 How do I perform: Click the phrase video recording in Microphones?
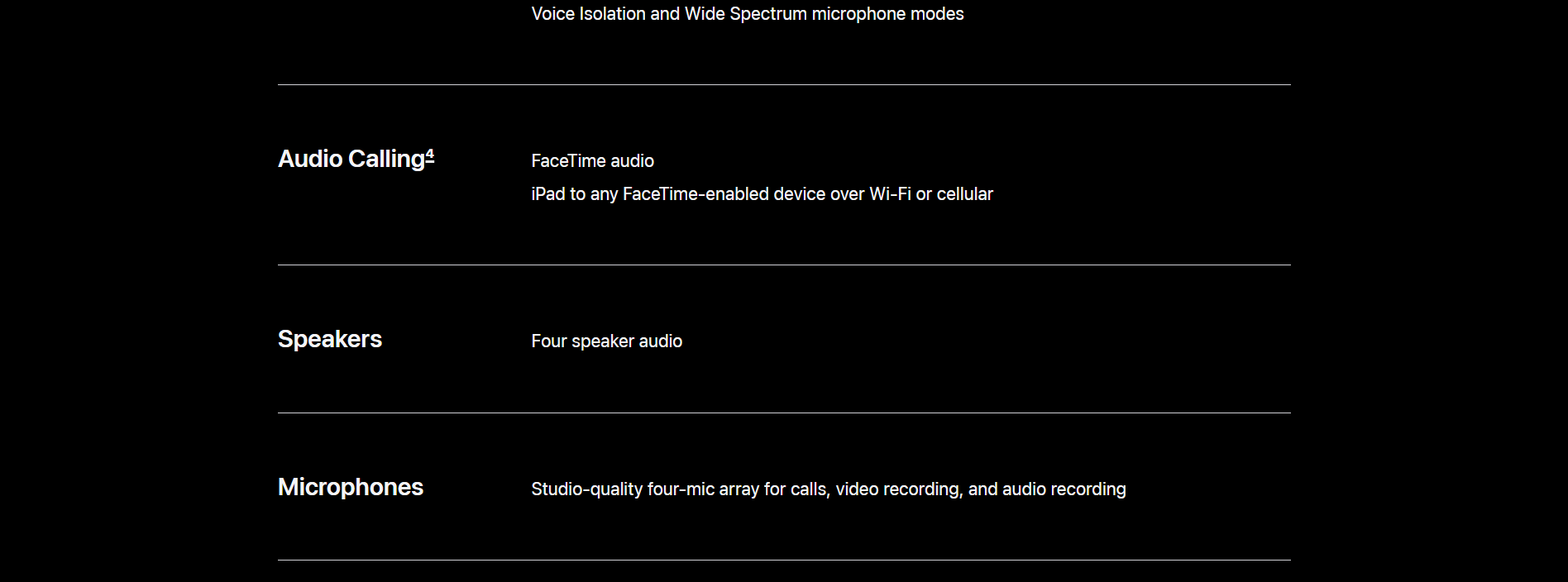click(898, 489)
